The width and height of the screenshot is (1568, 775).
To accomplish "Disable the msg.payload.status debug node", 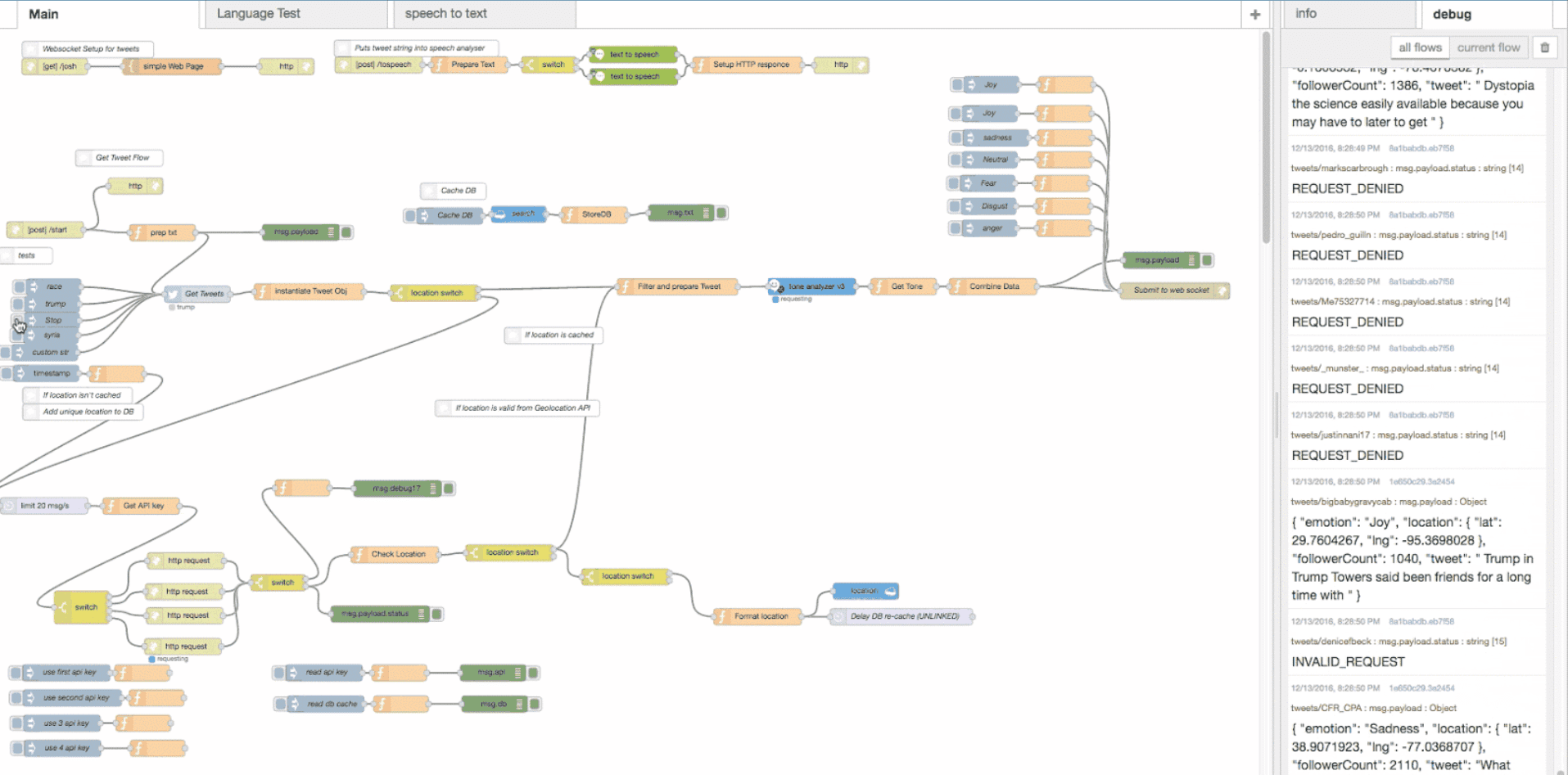I will point(437,614).
